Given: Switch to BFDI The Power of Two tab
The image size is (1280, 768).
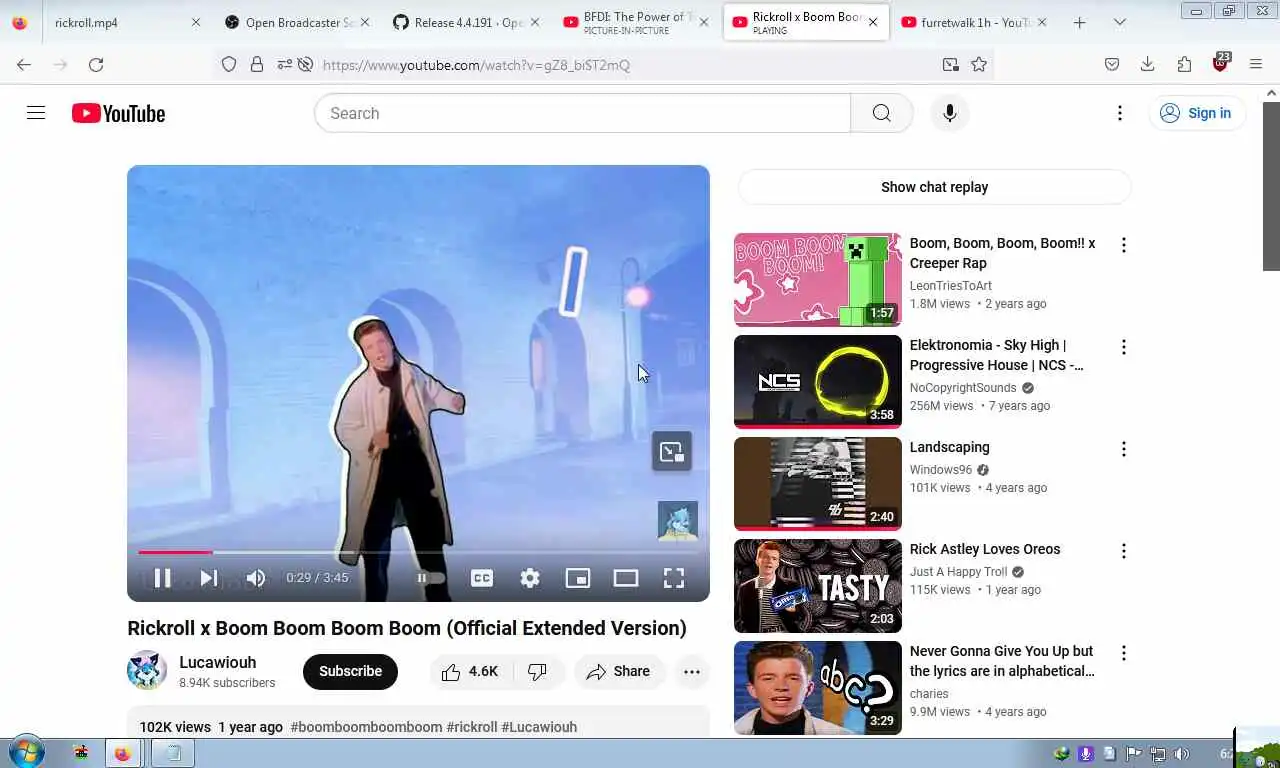Looking at the screenshot, I should coord(635,22).
